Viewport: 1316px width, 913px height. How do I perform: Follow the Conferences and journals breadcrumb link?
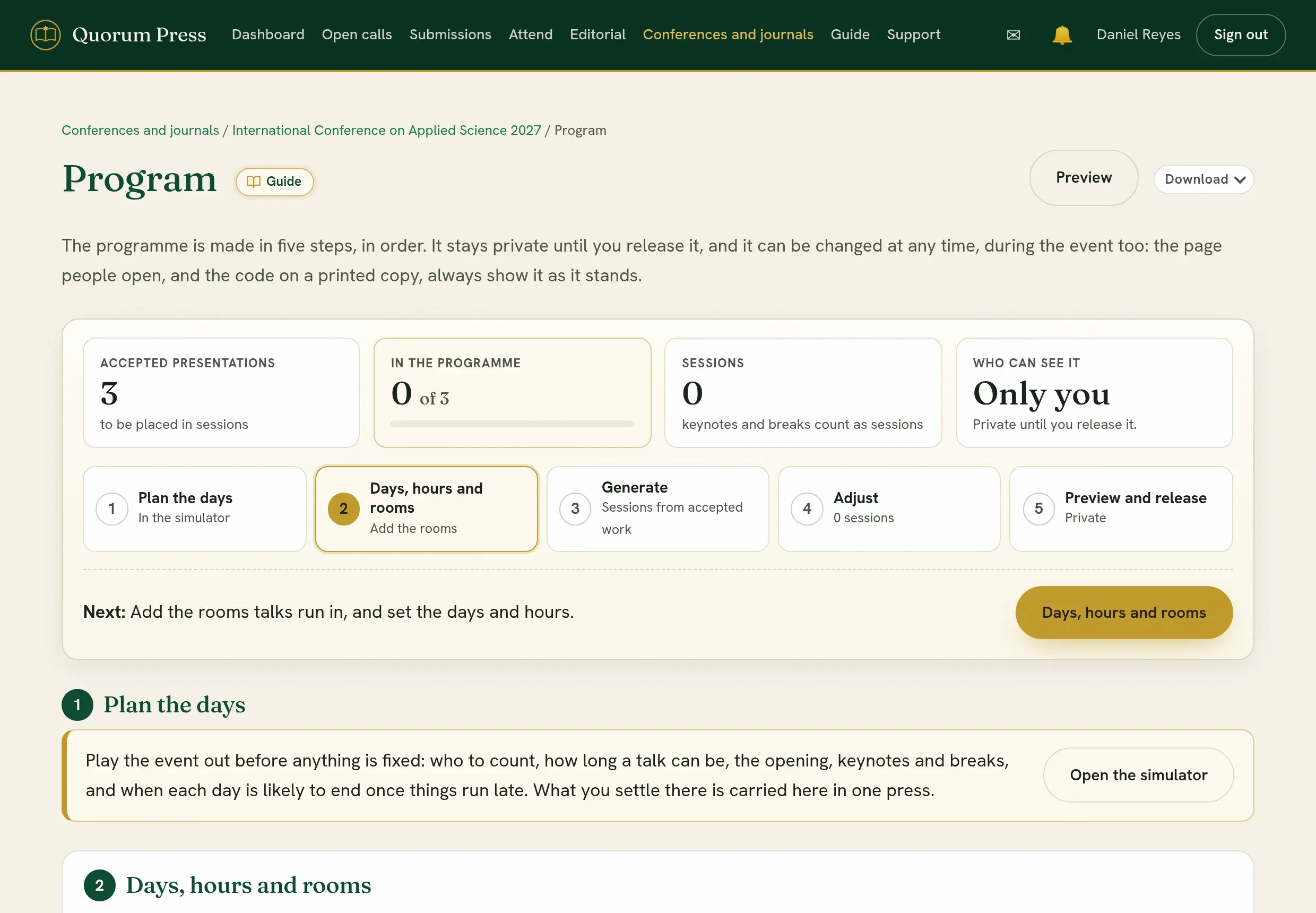click(x=140, y=131)
